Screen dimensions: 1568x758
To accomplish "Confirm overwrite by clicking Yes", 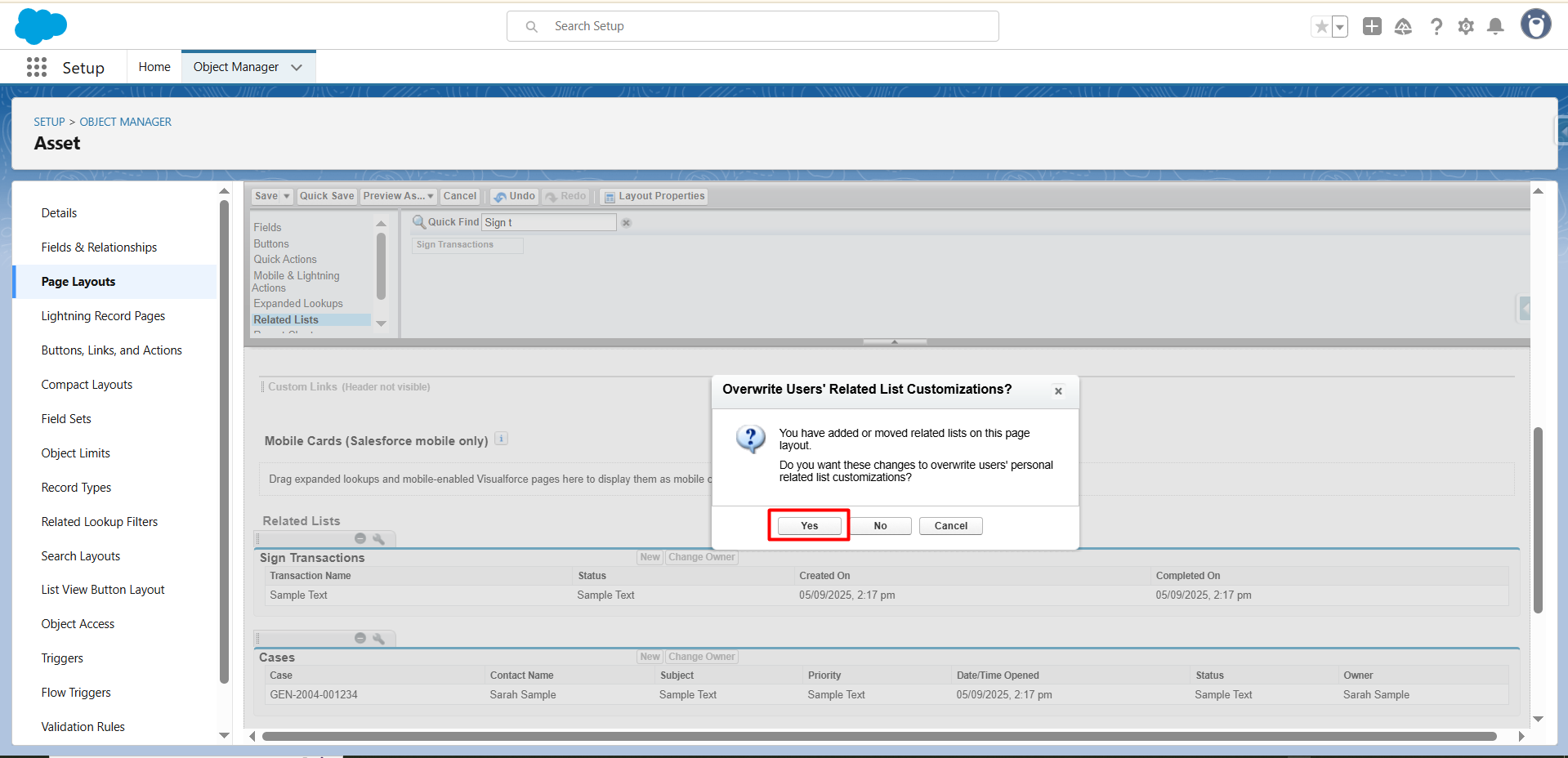I will coord(809,526).
